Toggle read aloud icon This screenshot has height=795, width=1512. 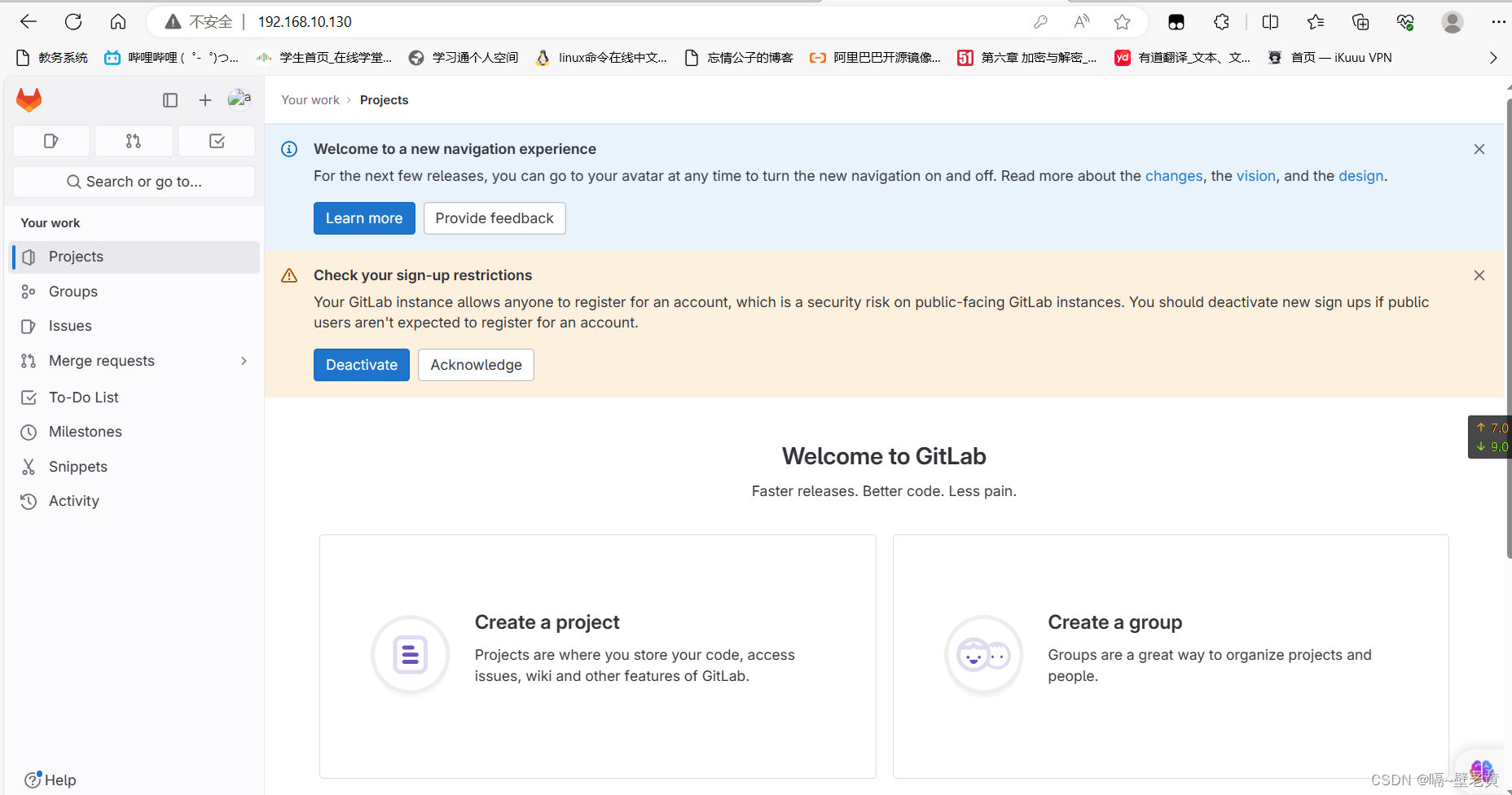tap(1082, 22)
